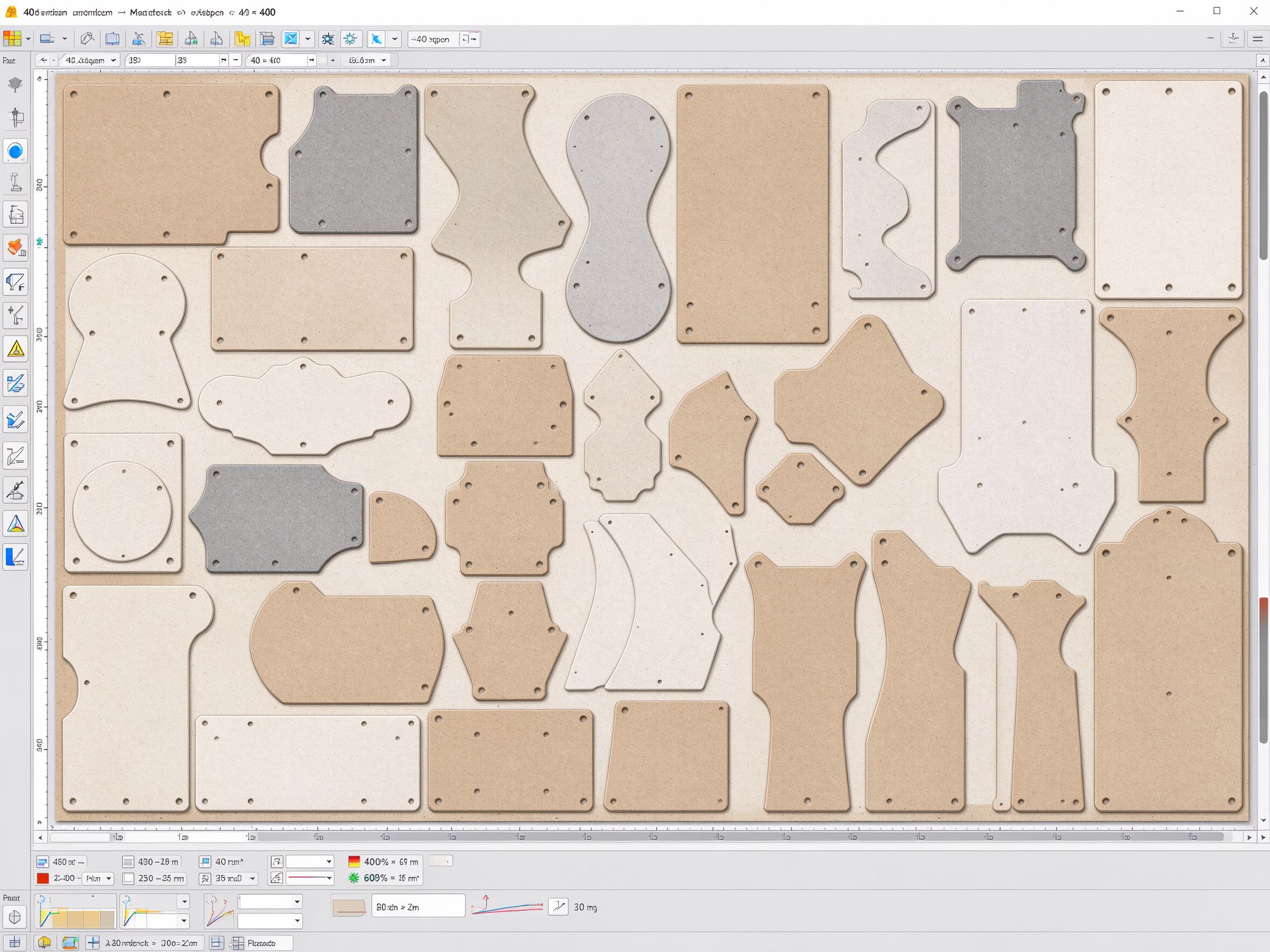The width and height of the screenshot is (1270, 952).
Task: Click the '80 xin = 2m' input field
Action: pos(418,907)
